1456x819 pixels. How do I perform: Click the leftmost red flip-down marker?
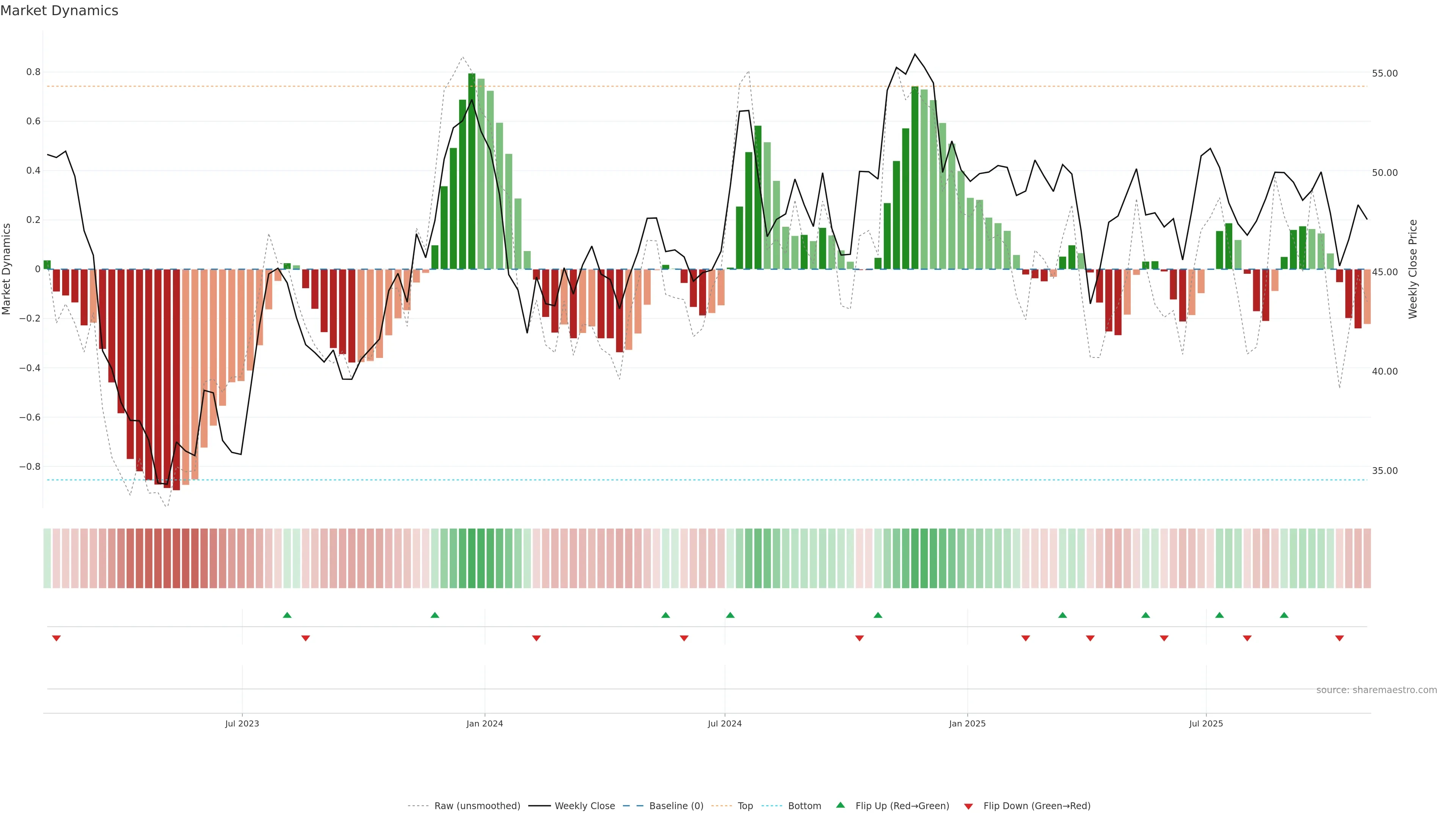coord(56,638)
